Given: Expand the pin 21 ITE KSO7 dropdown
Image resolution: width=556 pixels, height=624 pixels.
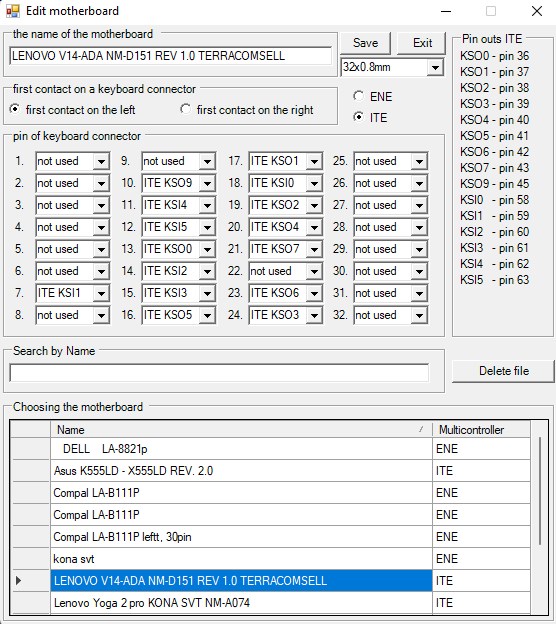Looking at the screenshot, I should tap(314, 250).
